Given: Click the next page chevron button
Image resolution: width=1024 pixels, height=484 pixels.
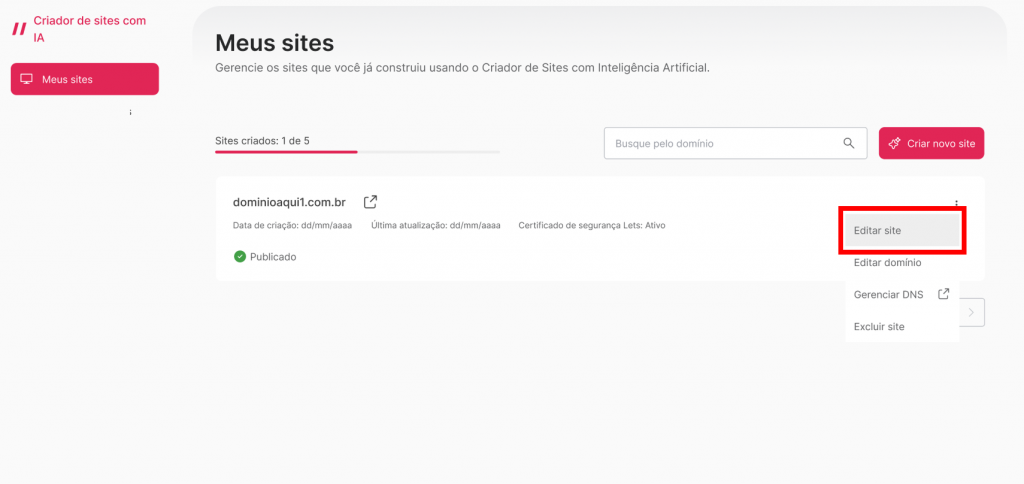Looking at the screenshot, I should tap(971, 312).
